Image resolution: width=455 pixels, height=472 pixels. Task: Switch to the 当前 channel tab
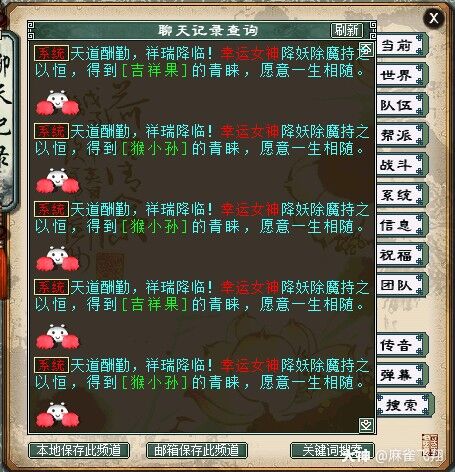(x=400, y=45)
